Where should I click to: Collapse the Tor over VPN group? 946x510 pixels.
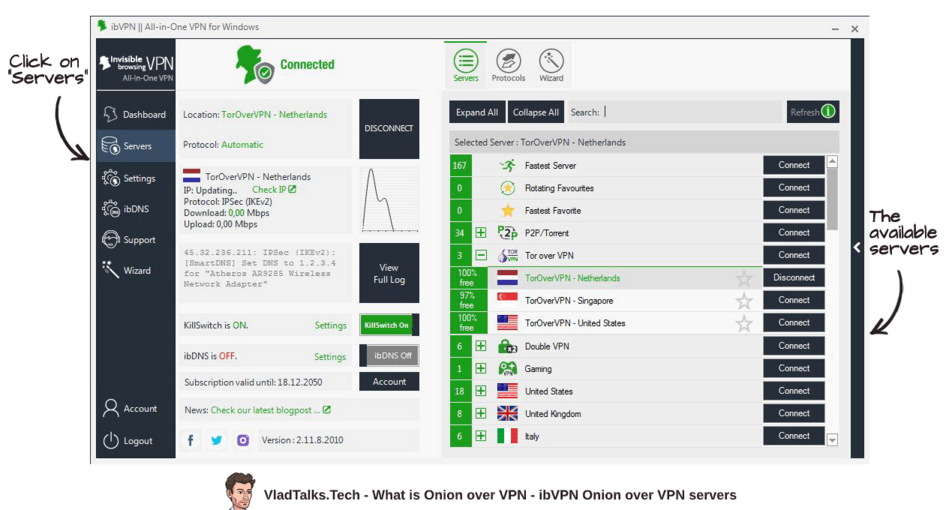pos(481,255)
